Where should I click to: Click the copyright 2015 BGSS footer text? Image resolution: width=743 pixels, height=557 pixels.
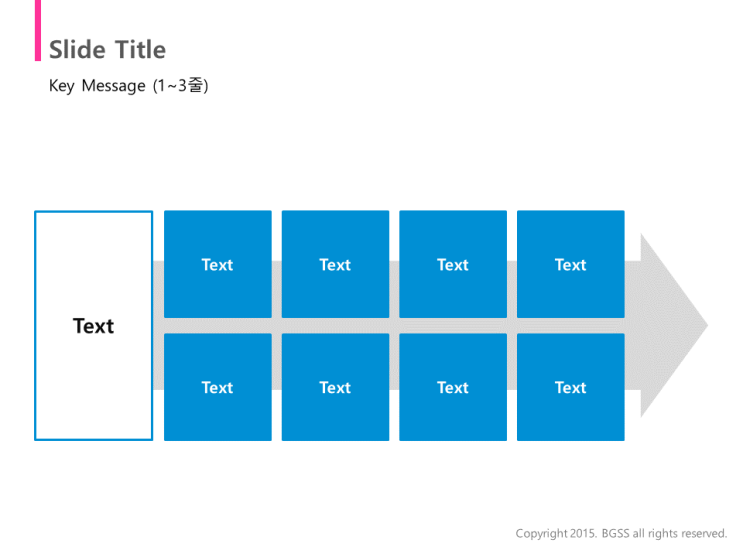click(621, 533)
